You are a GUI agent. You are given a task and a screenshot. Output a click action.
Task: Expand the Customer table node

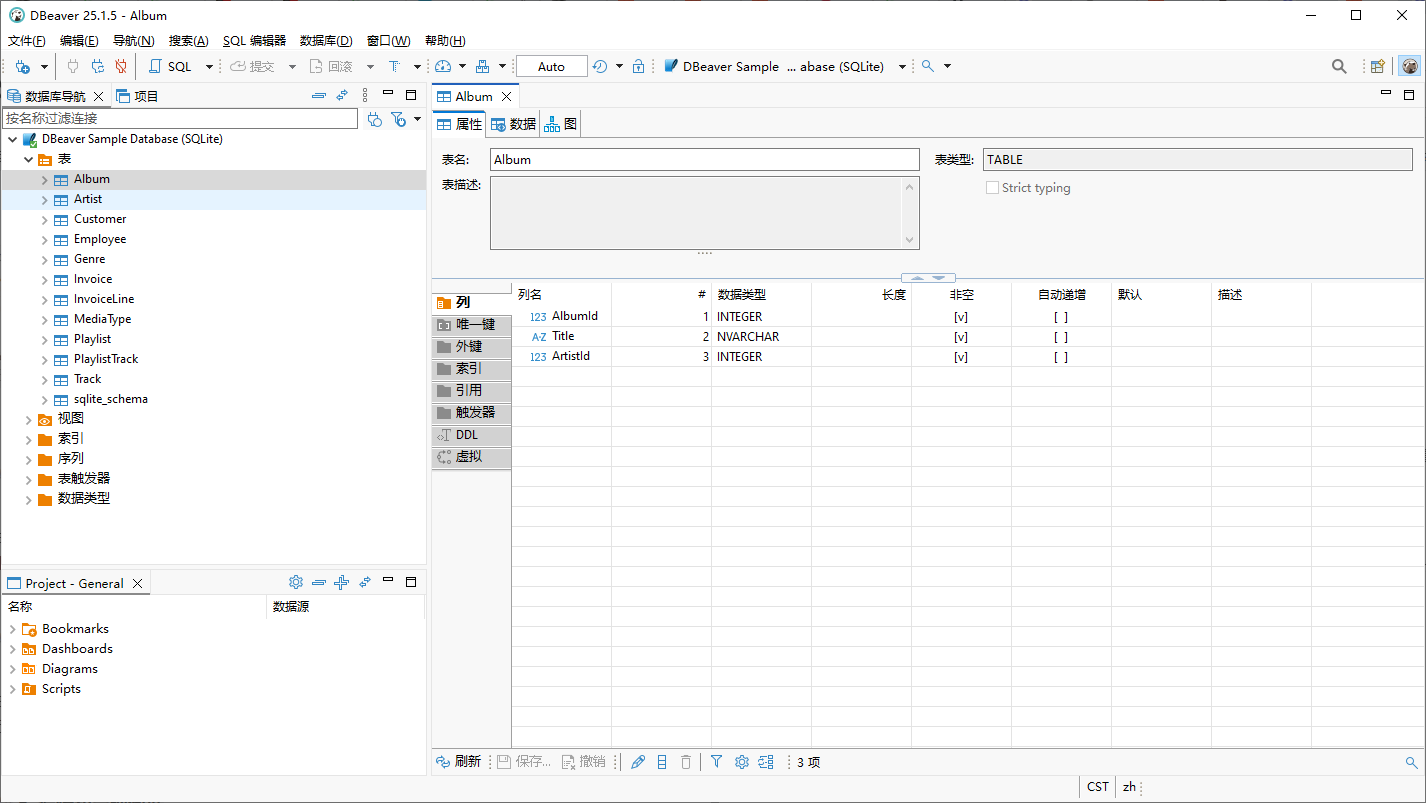point(45,220)
